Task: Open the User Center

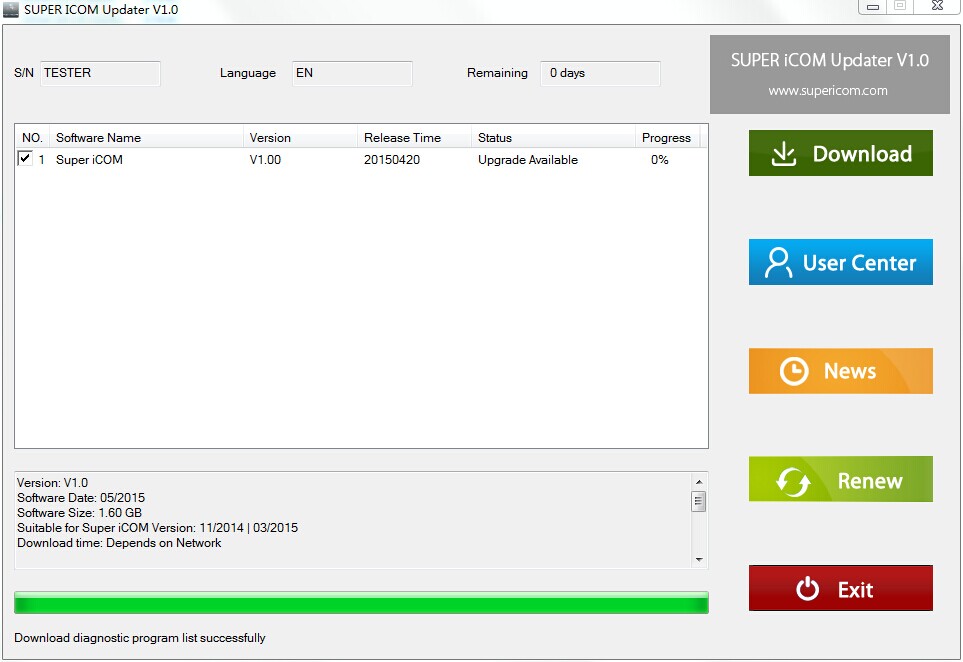Action: (x=840, y=262)
